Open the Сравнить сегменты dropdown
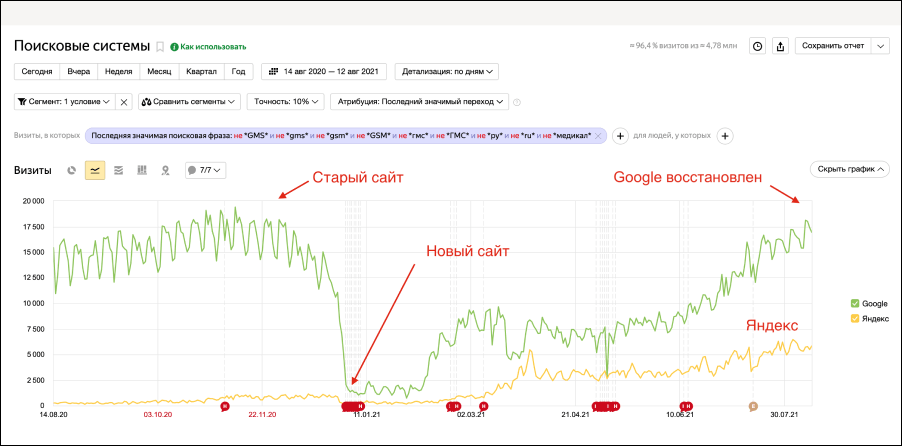902x446 pixels. pos(188,101)
